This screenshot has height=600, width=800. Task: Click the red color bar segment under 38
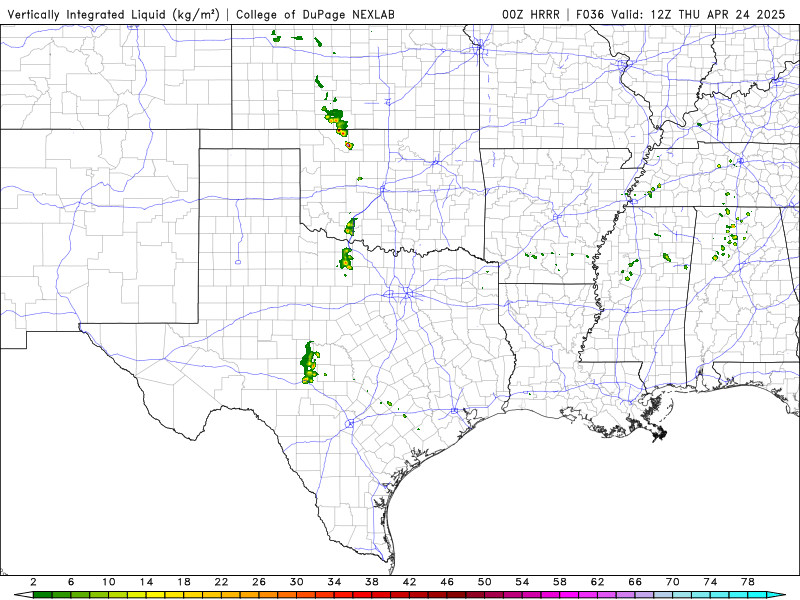(381, 595)
